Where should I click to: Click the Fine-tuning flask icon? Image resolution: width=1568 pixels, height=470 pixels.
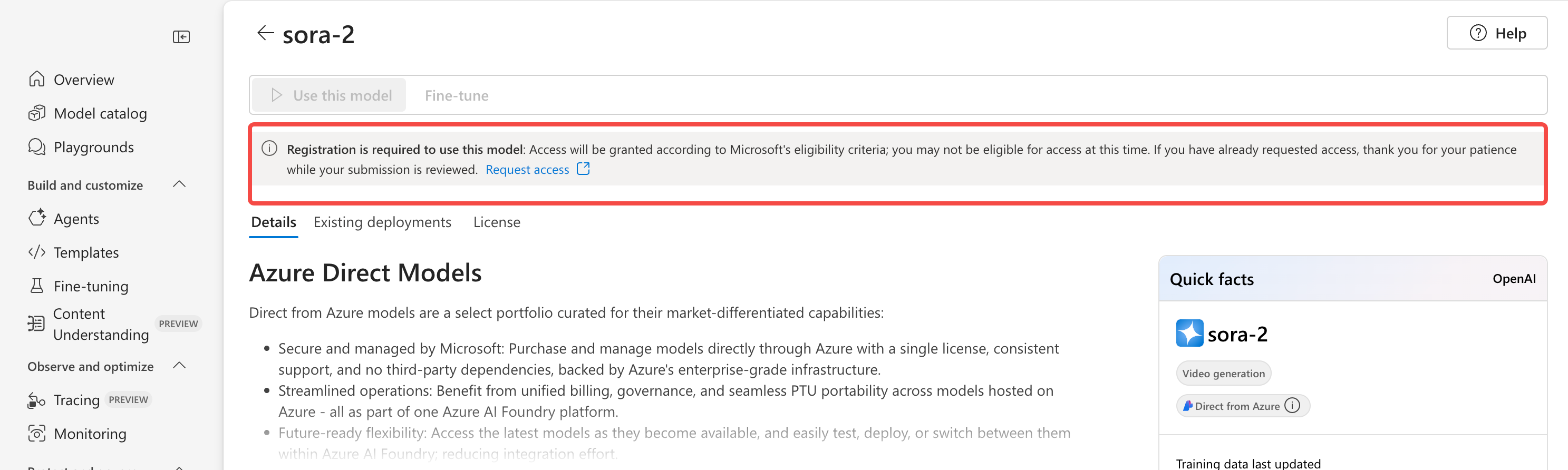pyautogui.click(x=37, y=285)
